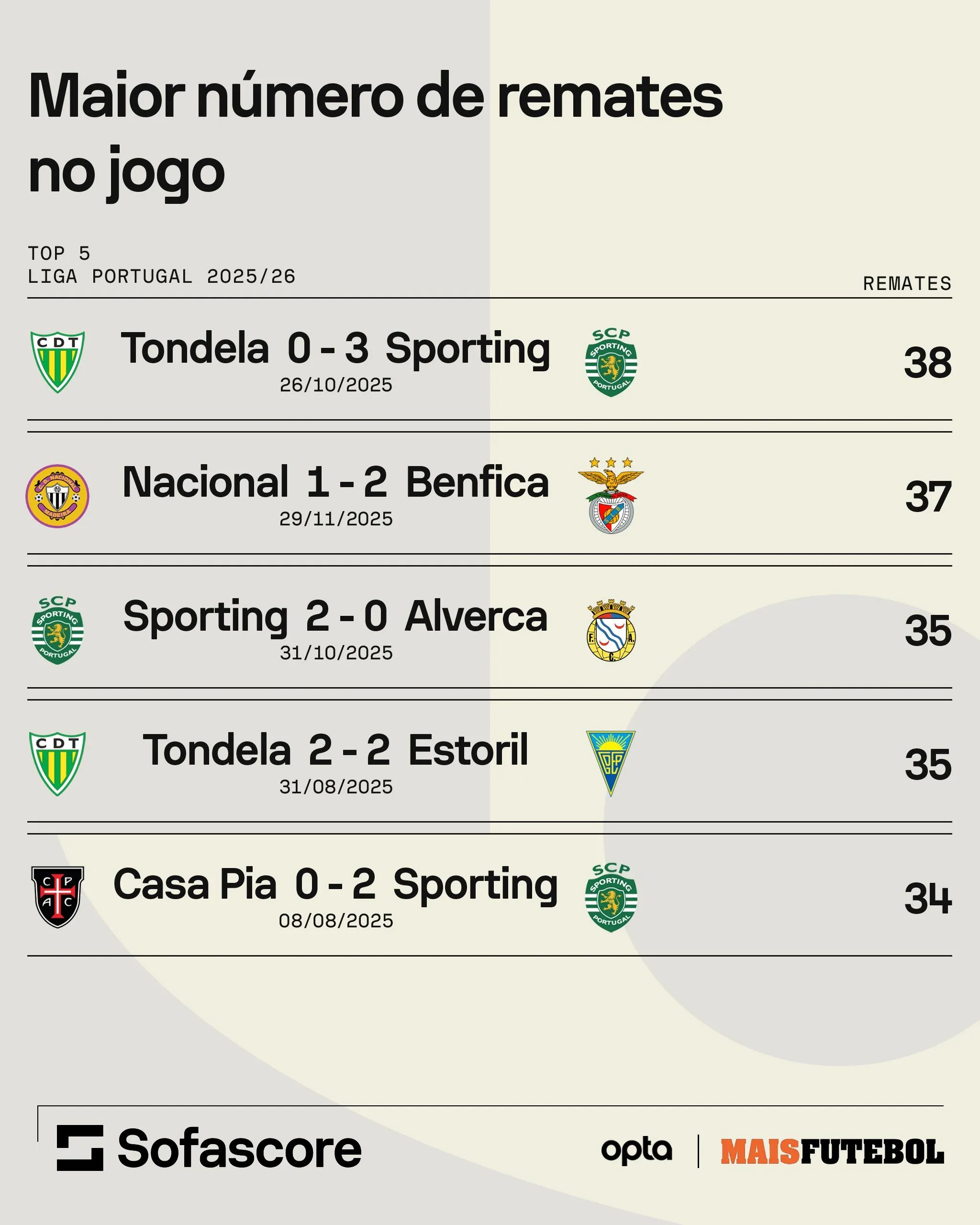
Task: Click the Tondela crest in the Estoril match row
Action: coord(57,763)
